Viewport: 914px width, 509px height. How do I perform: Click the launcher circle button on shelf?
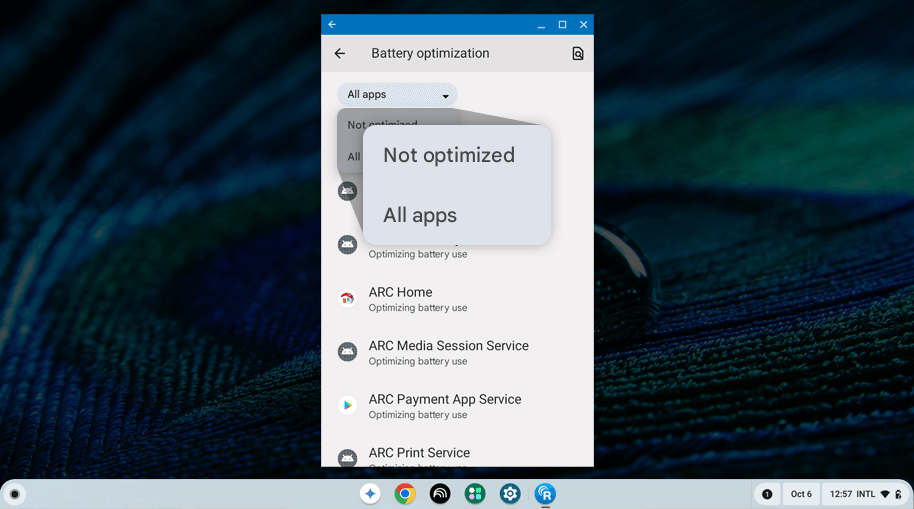point(14,494)
